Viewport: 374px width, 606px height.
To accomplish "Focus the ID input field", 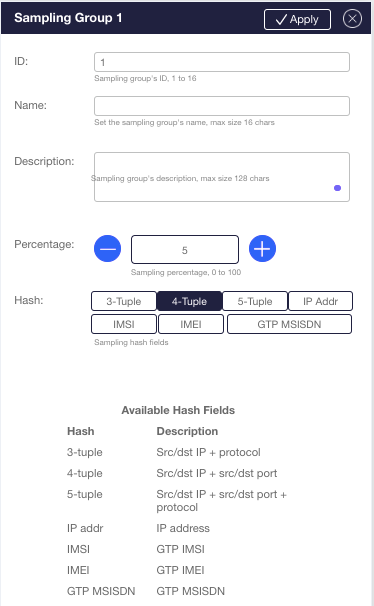I will point(222,62).
